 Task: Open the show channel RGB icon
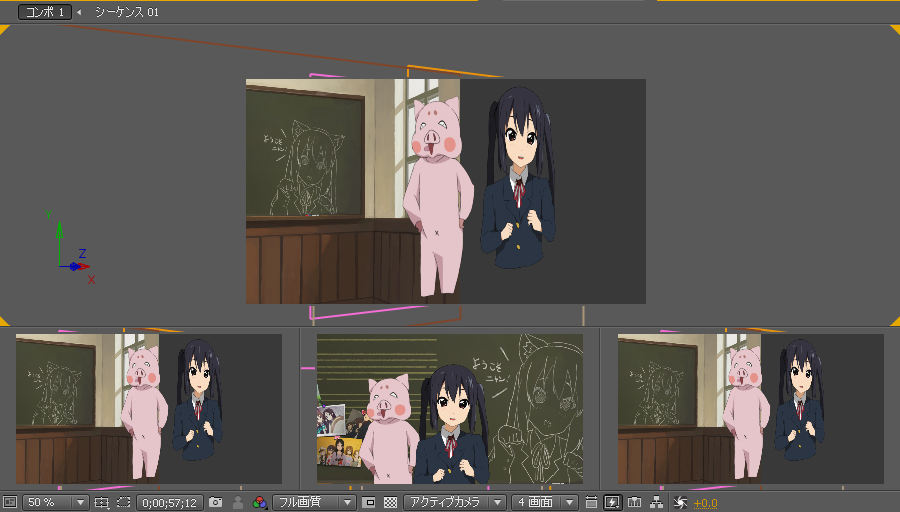click(x=259, y=503)
